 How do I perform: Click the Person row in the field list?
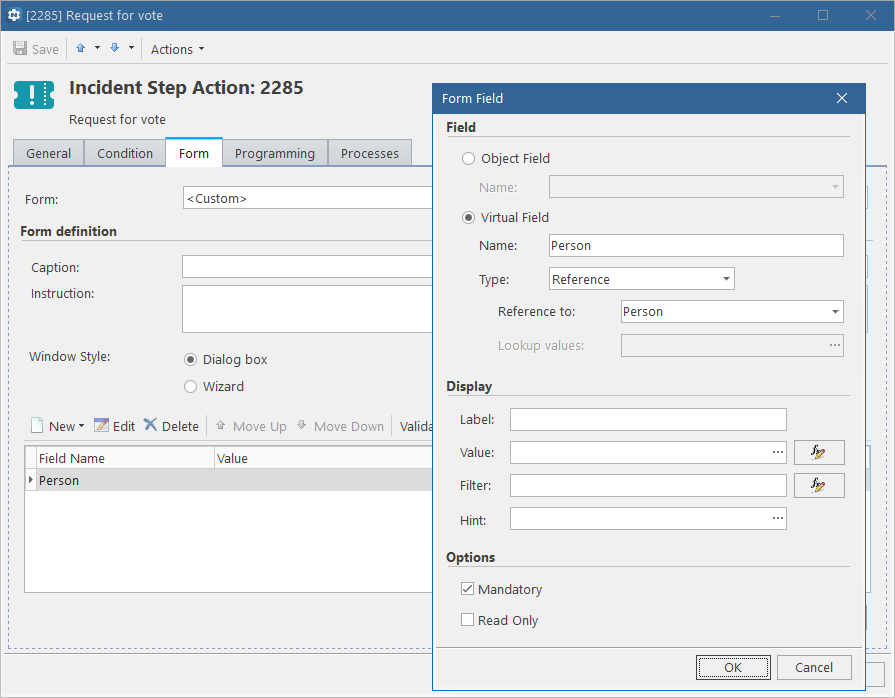pyautogui.click(x=59, y=480)
